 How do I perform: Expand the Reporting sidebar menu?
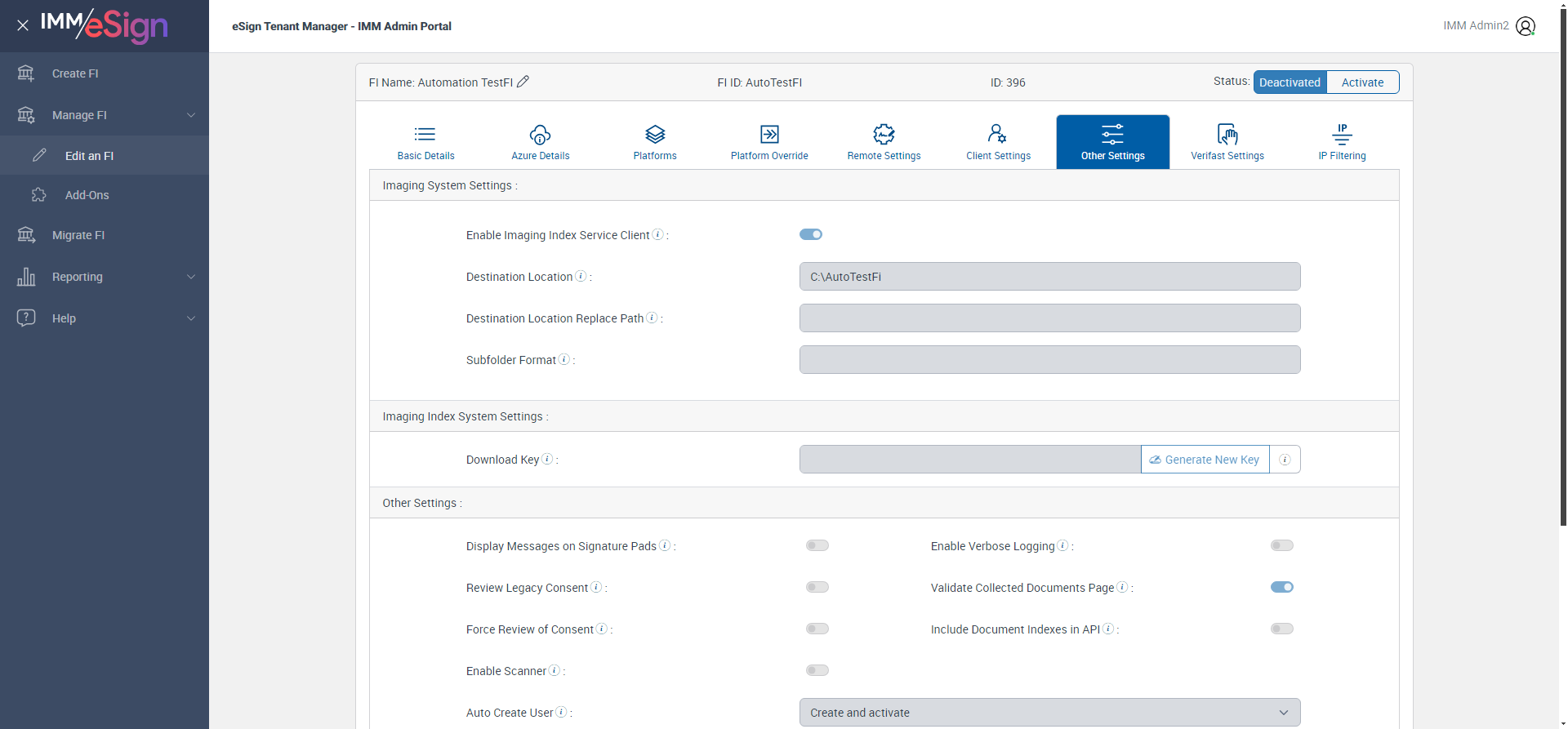105,277
